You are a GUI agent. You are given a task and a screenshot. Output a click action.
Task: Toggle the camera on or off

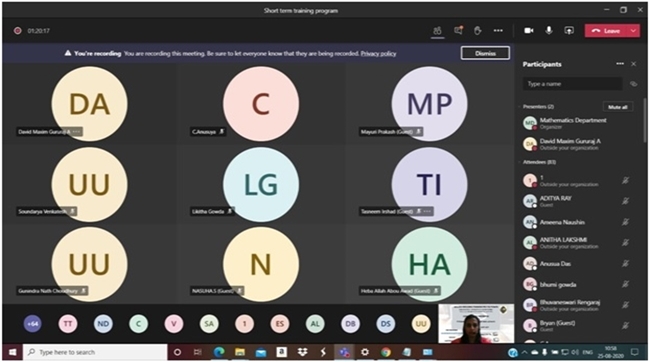pos(529,31)
